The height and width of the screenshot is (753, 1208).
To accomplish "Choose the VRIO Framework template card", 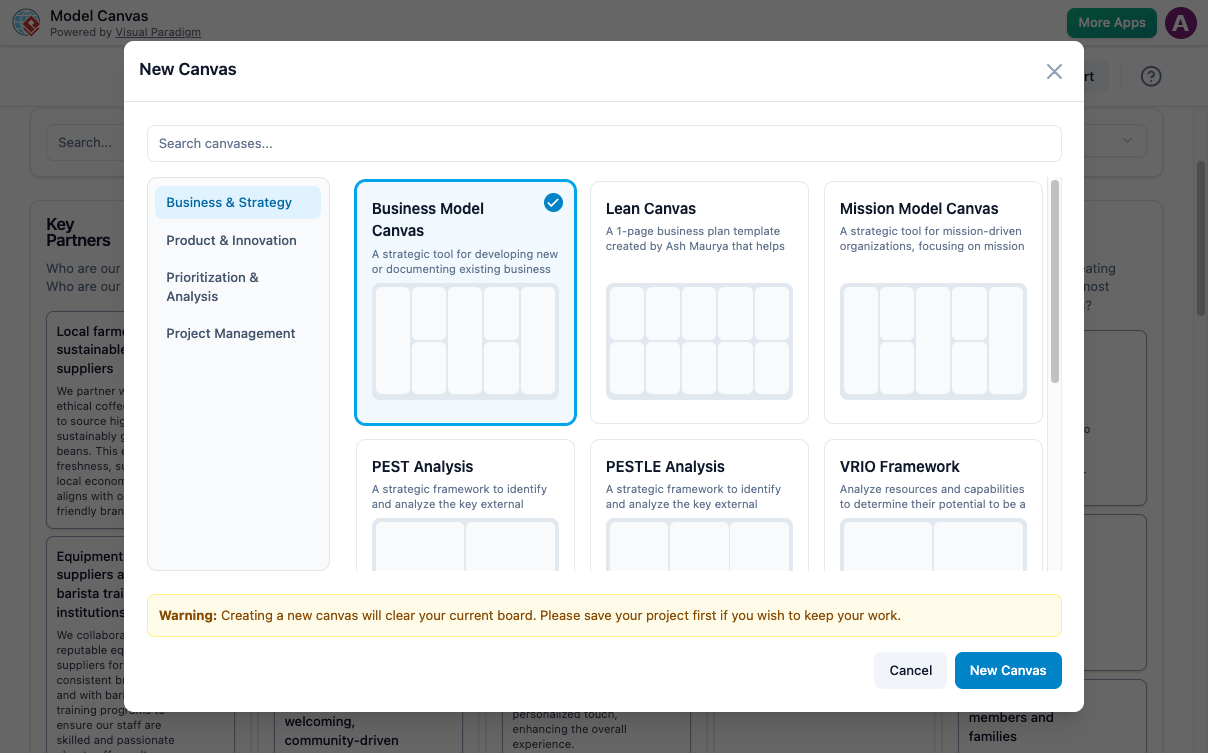I will 933,504.
